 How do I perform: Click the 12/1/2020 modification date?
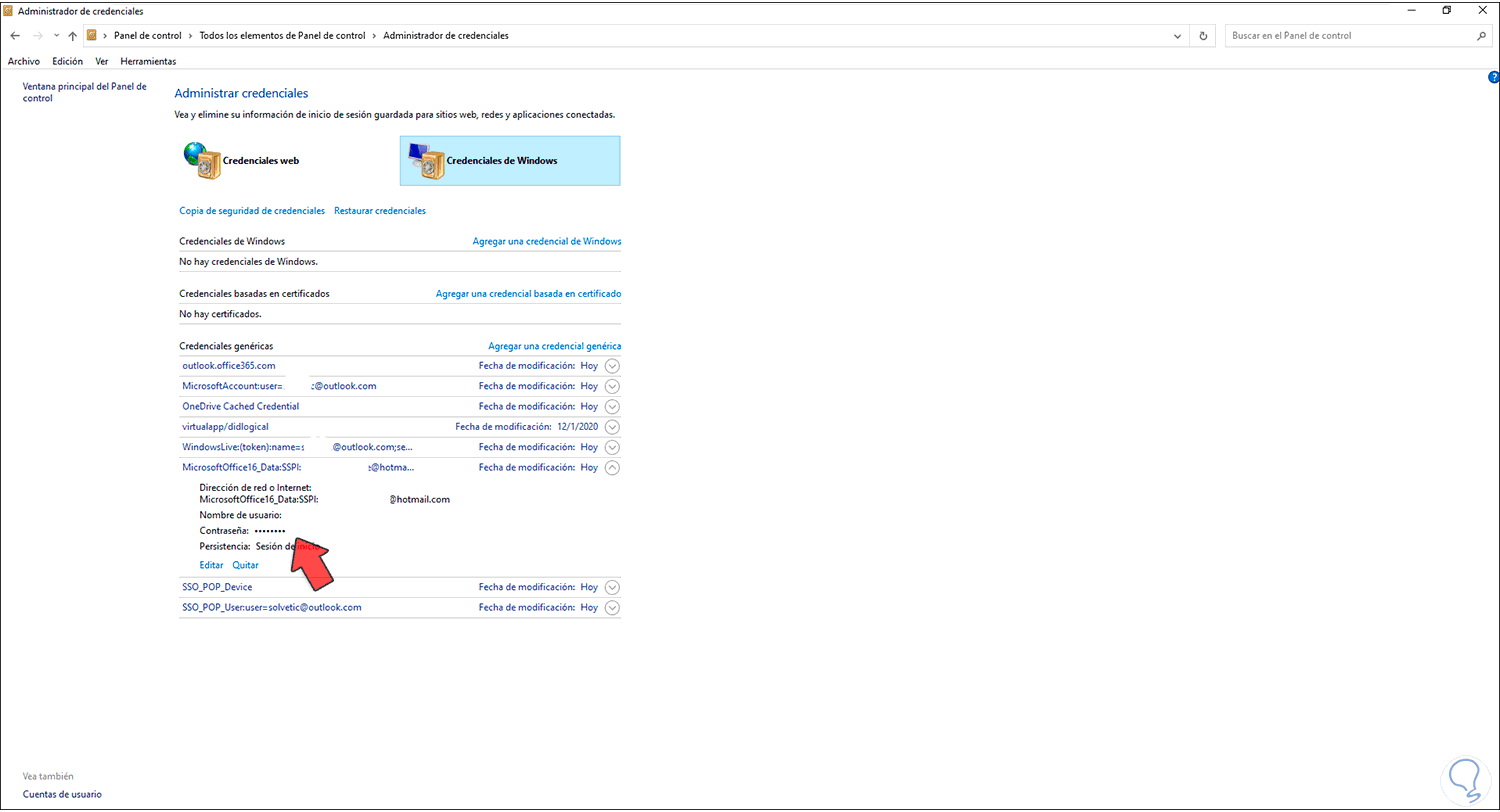[x=576, y=427]
